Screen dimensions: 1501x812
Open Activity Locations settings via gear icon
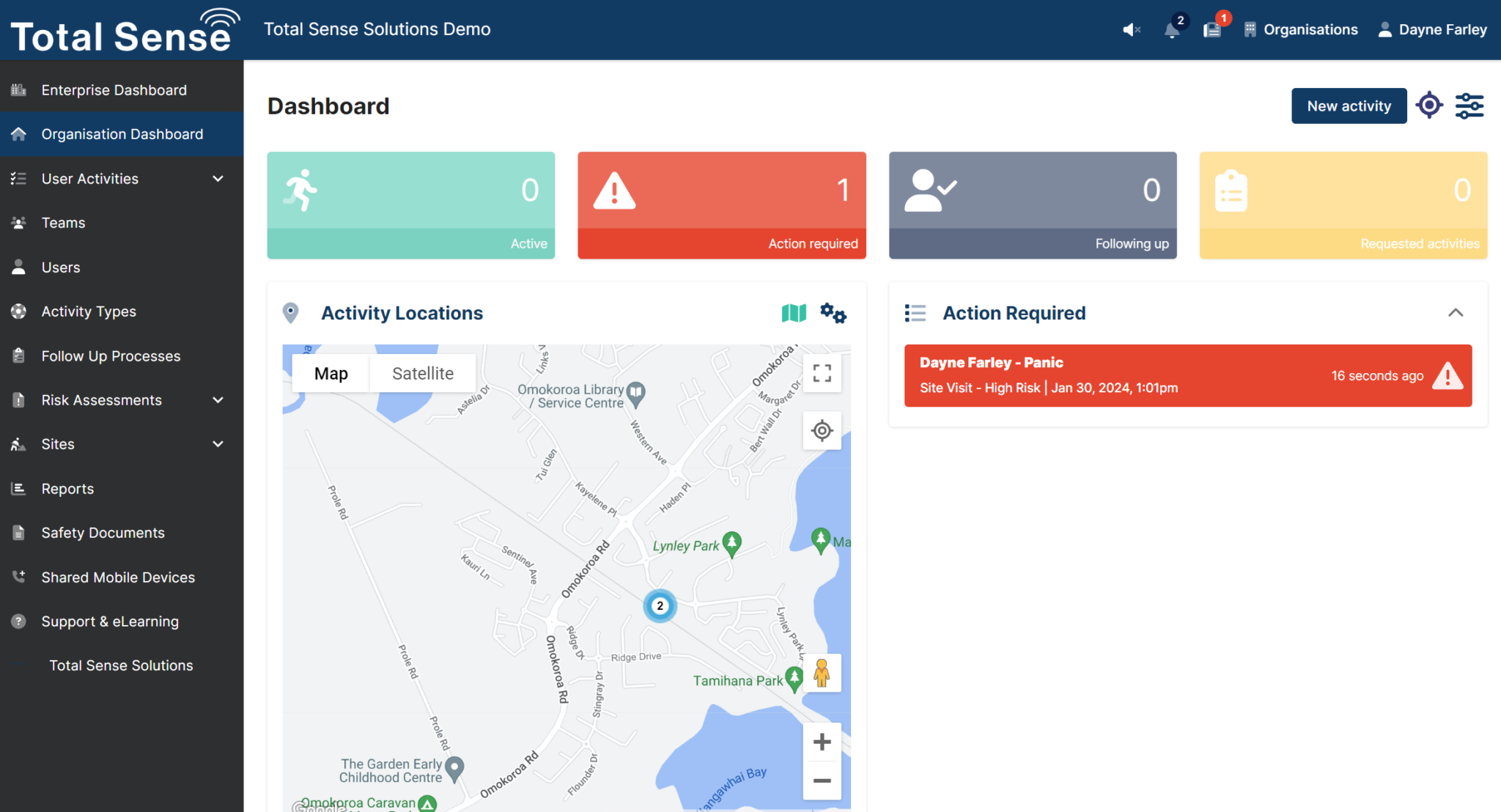point(833,313)
